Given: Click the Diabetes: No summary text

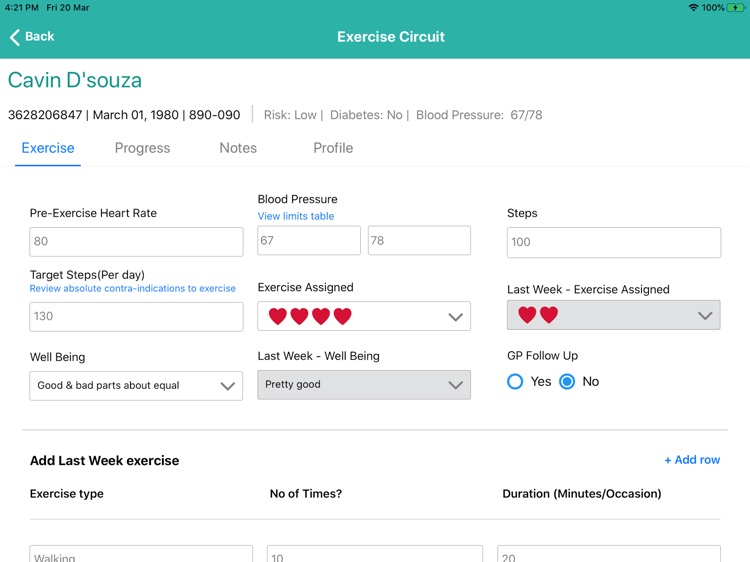Looking at the screenshot, I should [366, 115].
